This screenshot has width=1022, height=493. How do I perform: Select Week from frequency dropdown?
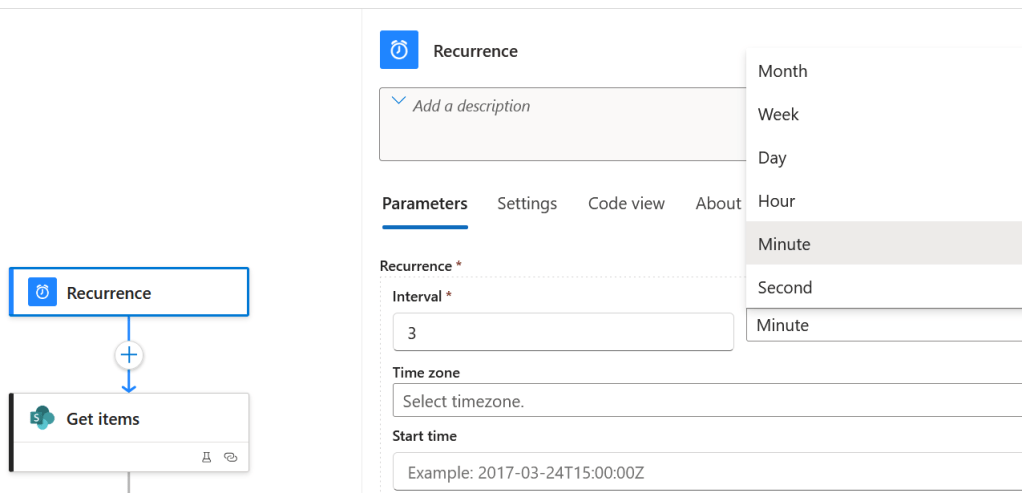click(x=884, y=114)
